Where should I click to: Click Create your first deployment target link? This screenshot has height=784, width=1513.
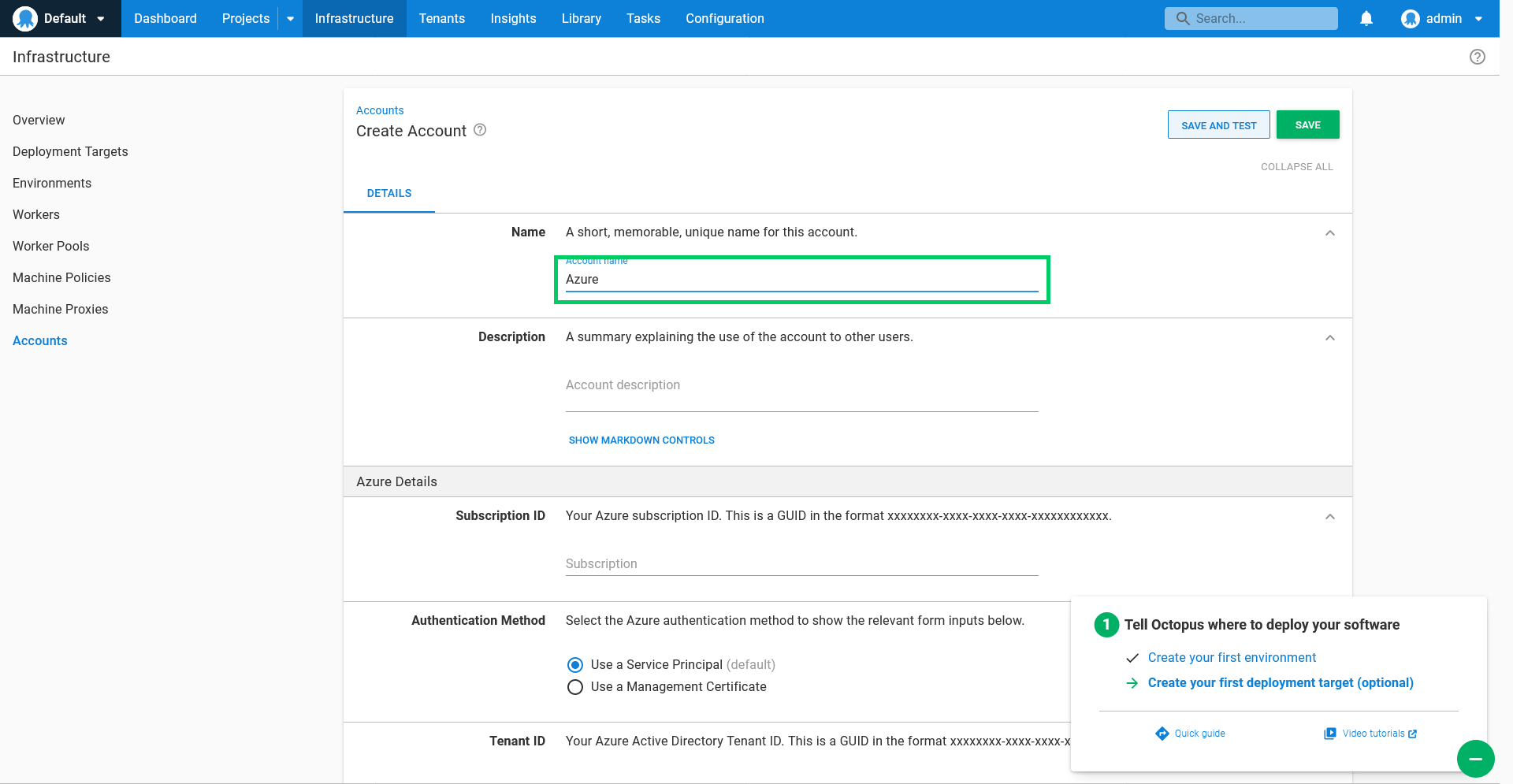1281,682
